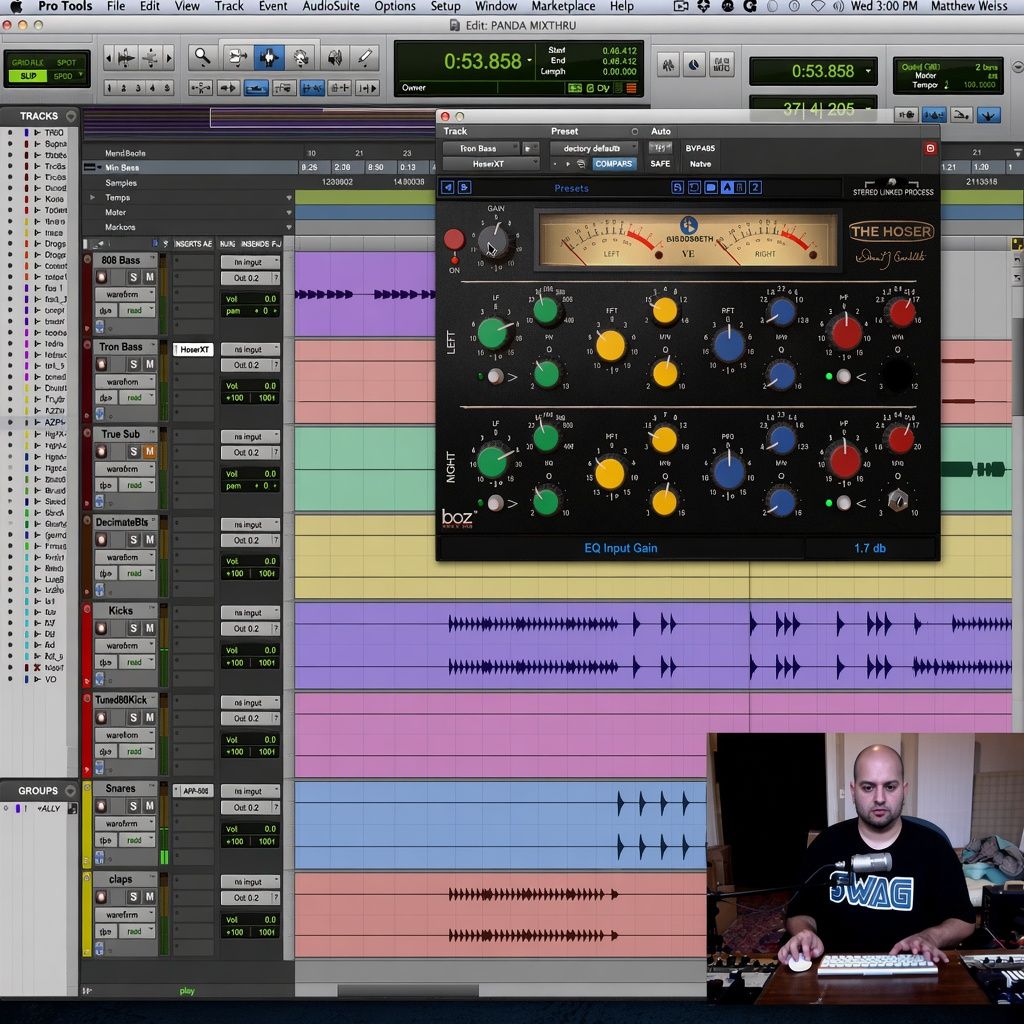The image size is (1024, 1024).
Task: Select the Selector tool highlighted in blue
Action: (x=268, y=58)
